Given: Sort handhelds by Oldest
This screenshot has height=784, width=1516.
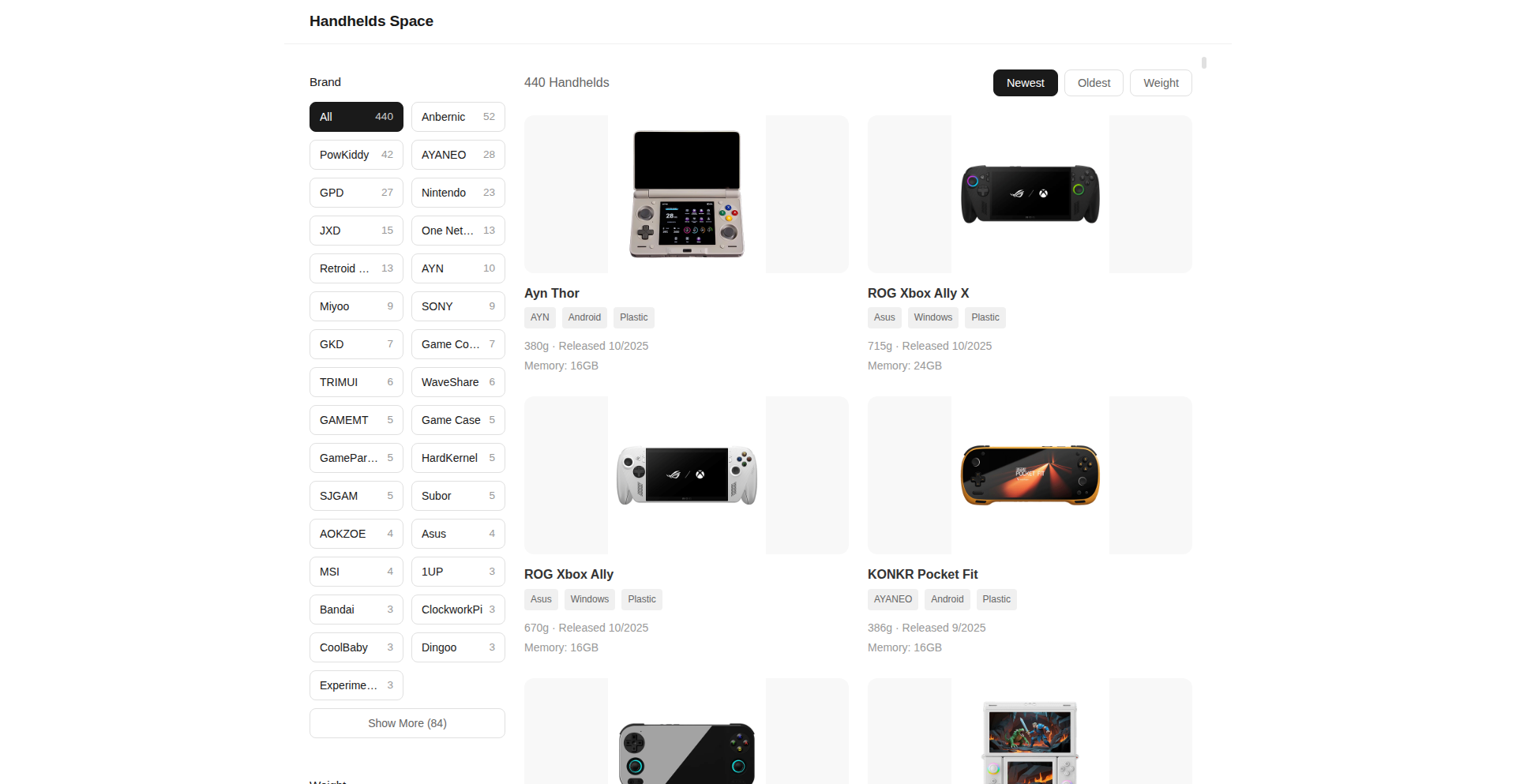Looking at the screenshot, I should [x=1094, y=83].
